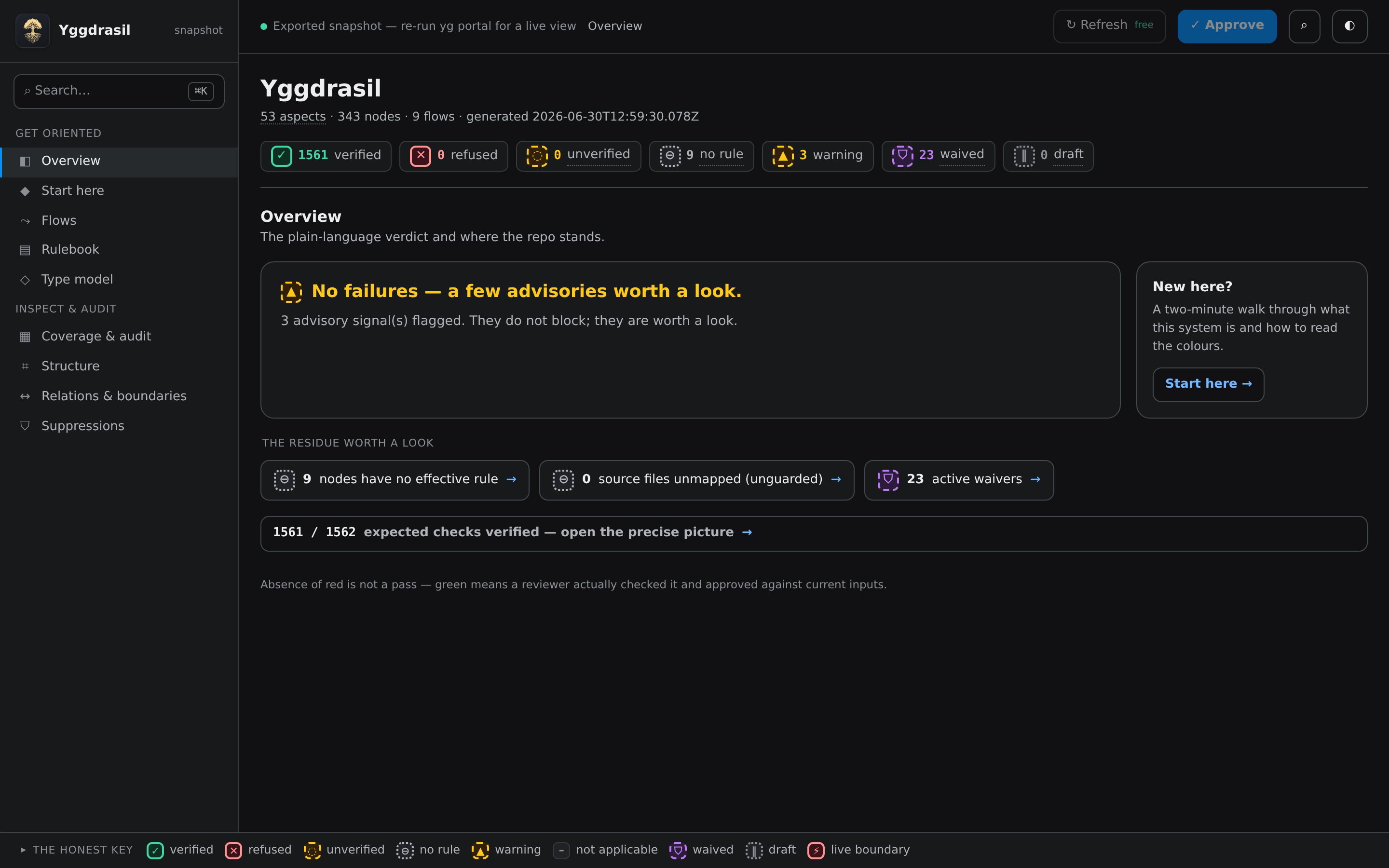Image resolution: width=1389 pixels, height=868 pixels.
Task: Click the Yggdrasil tree logo icon
Action: (33, 30)
